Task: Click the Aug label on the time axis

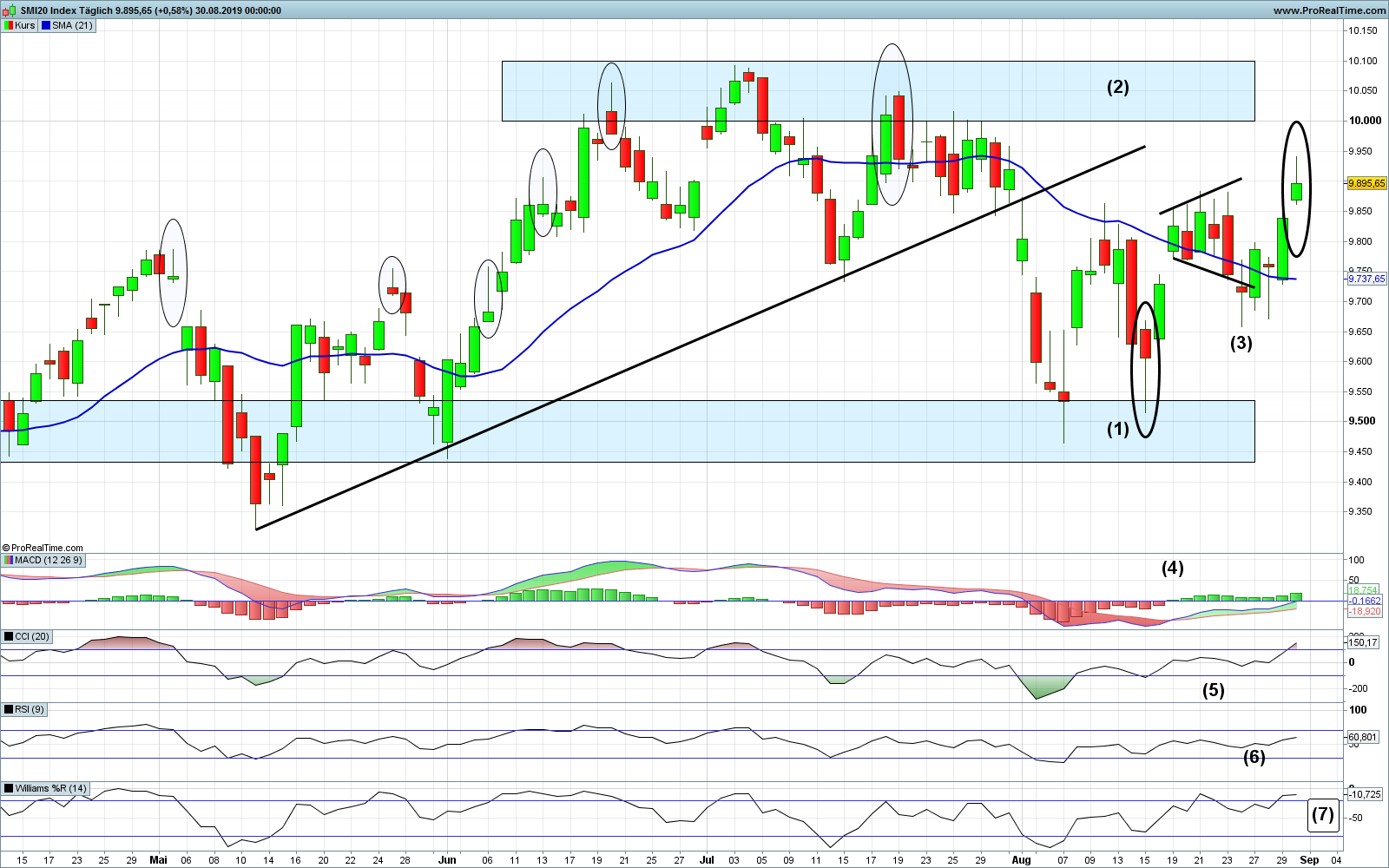Action: click(x=1021, y=860)
